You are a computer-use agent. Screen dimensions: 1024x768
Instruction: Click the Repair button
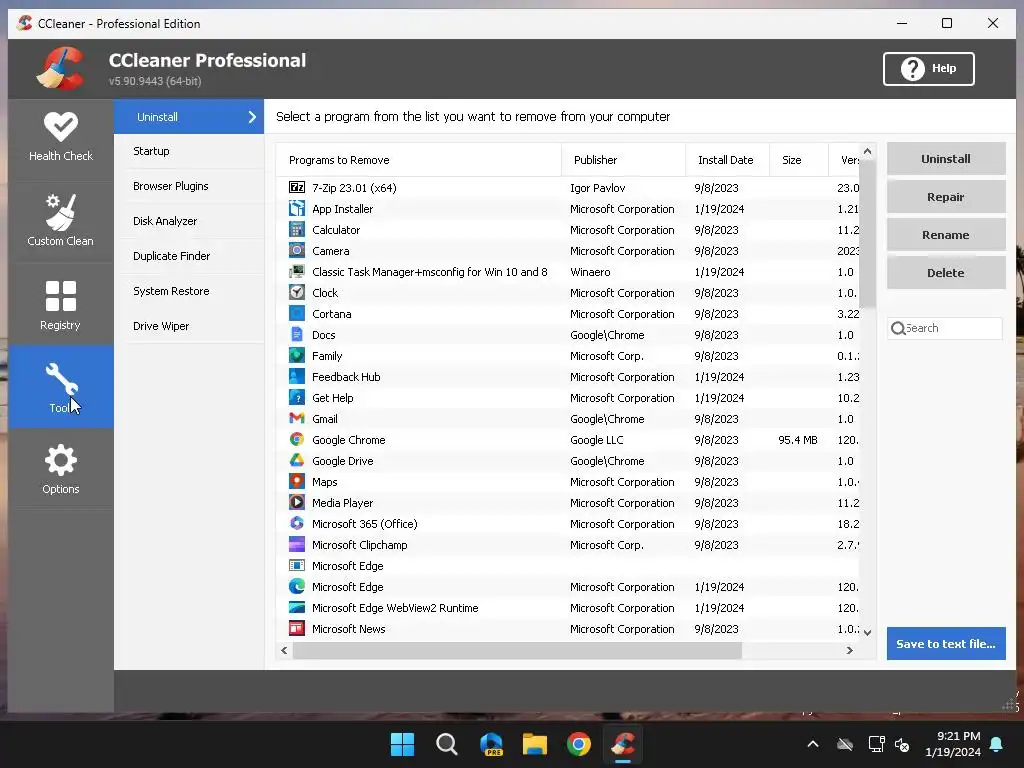[946, 197]
